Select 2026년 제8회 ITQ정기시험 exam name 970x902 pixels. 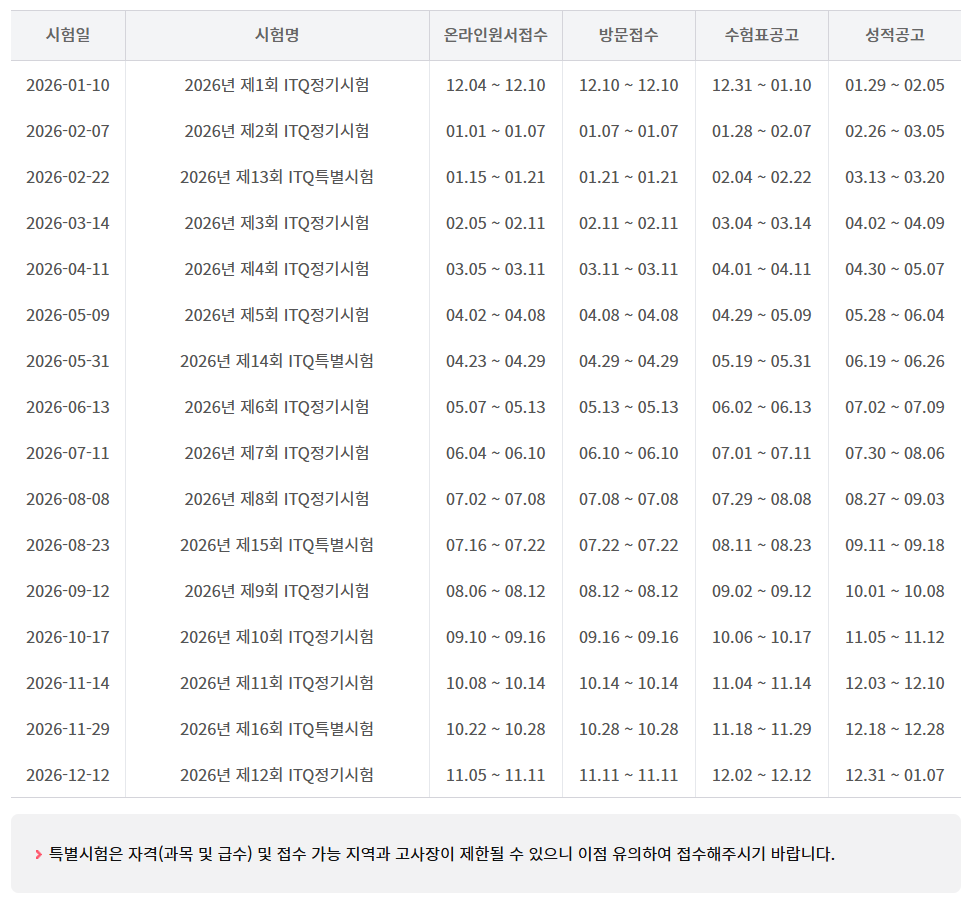[x=277, y=499]
